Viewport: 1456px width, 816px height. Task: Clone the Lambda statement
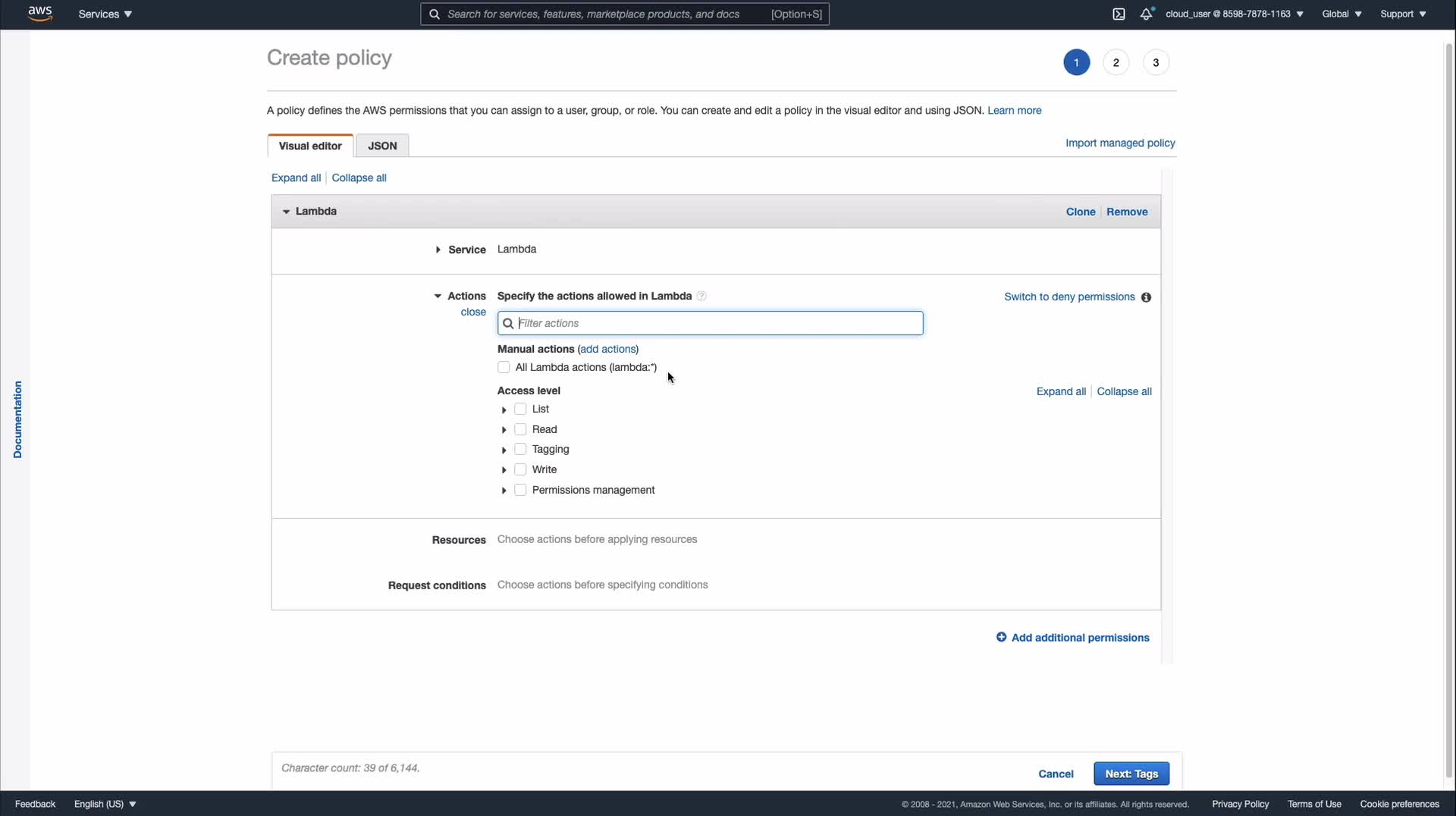pos(1081,212)
